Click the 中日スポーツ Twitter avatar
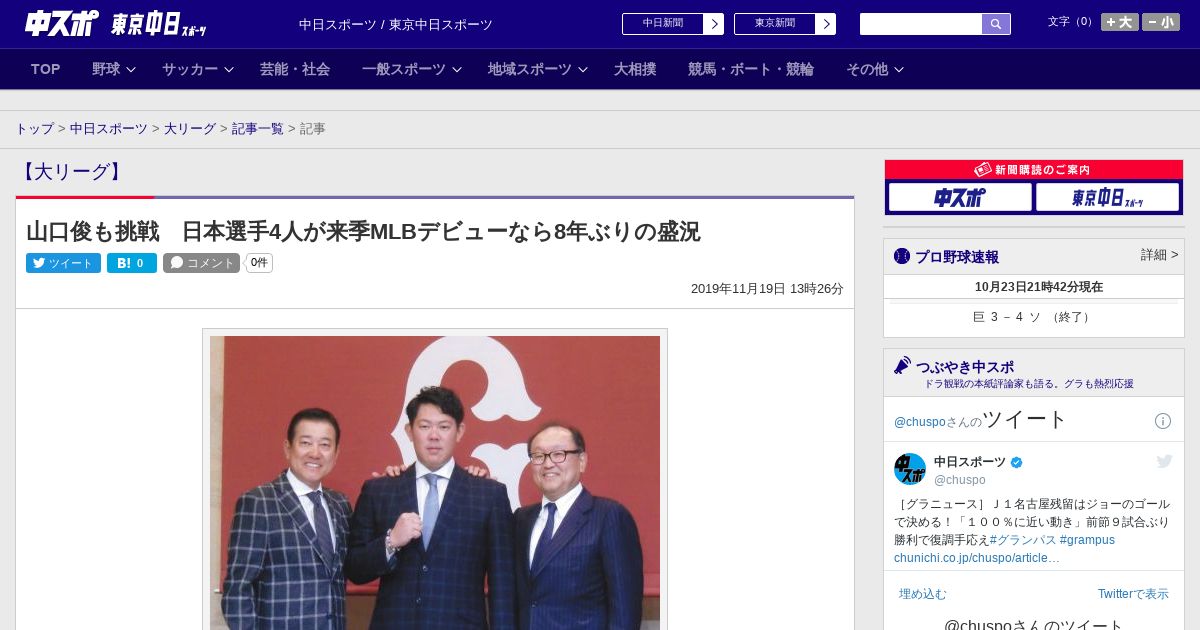The width and height of the screenshot is (1200, 630). pyautogui.click(x=910, y=469)
